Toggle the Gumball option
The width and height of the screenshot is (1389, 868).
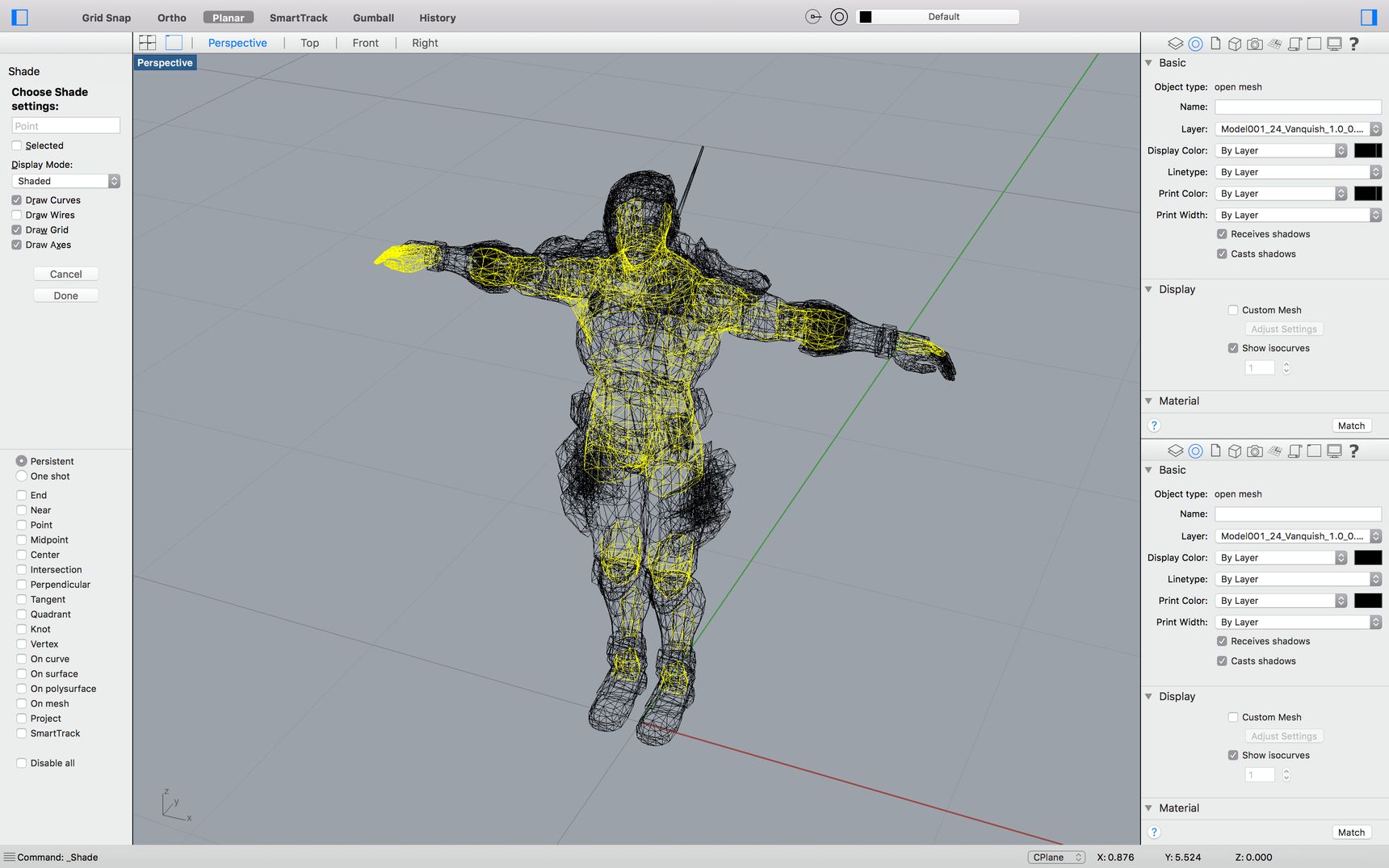[x=373, y=18]
